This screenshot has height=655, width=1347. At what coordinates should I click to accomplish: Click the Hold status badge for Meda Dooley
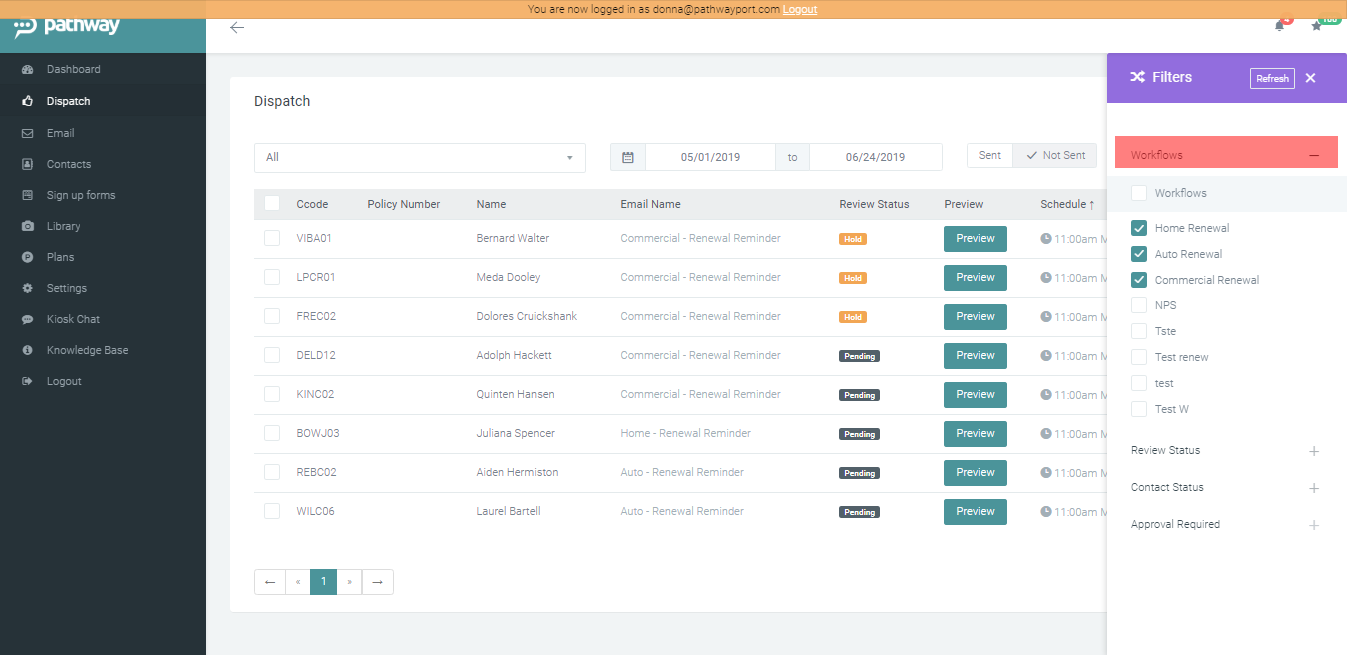[852, 278]
